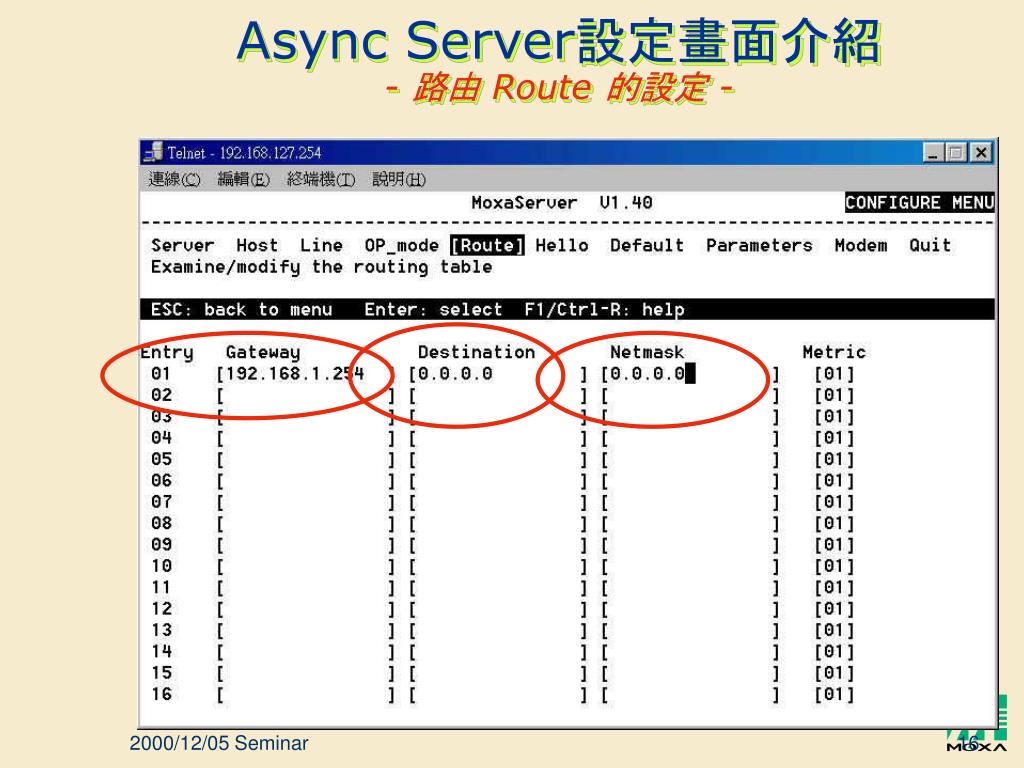
Task: Click entry number 10 in the table
Action: pos(161,566)
